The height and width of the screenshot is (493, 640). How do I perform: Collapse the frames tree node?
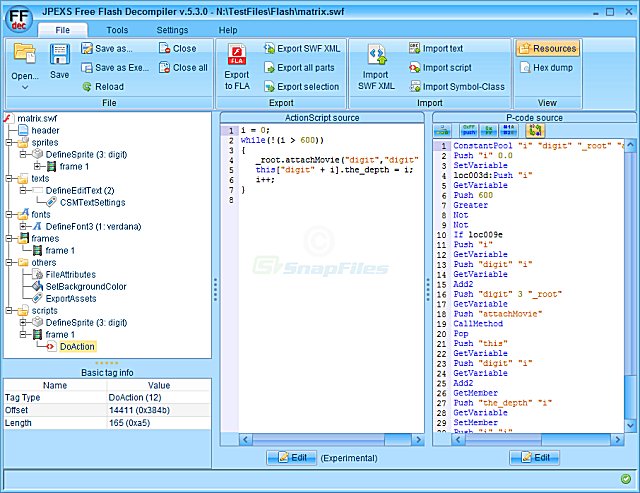[x=9, y=238]
